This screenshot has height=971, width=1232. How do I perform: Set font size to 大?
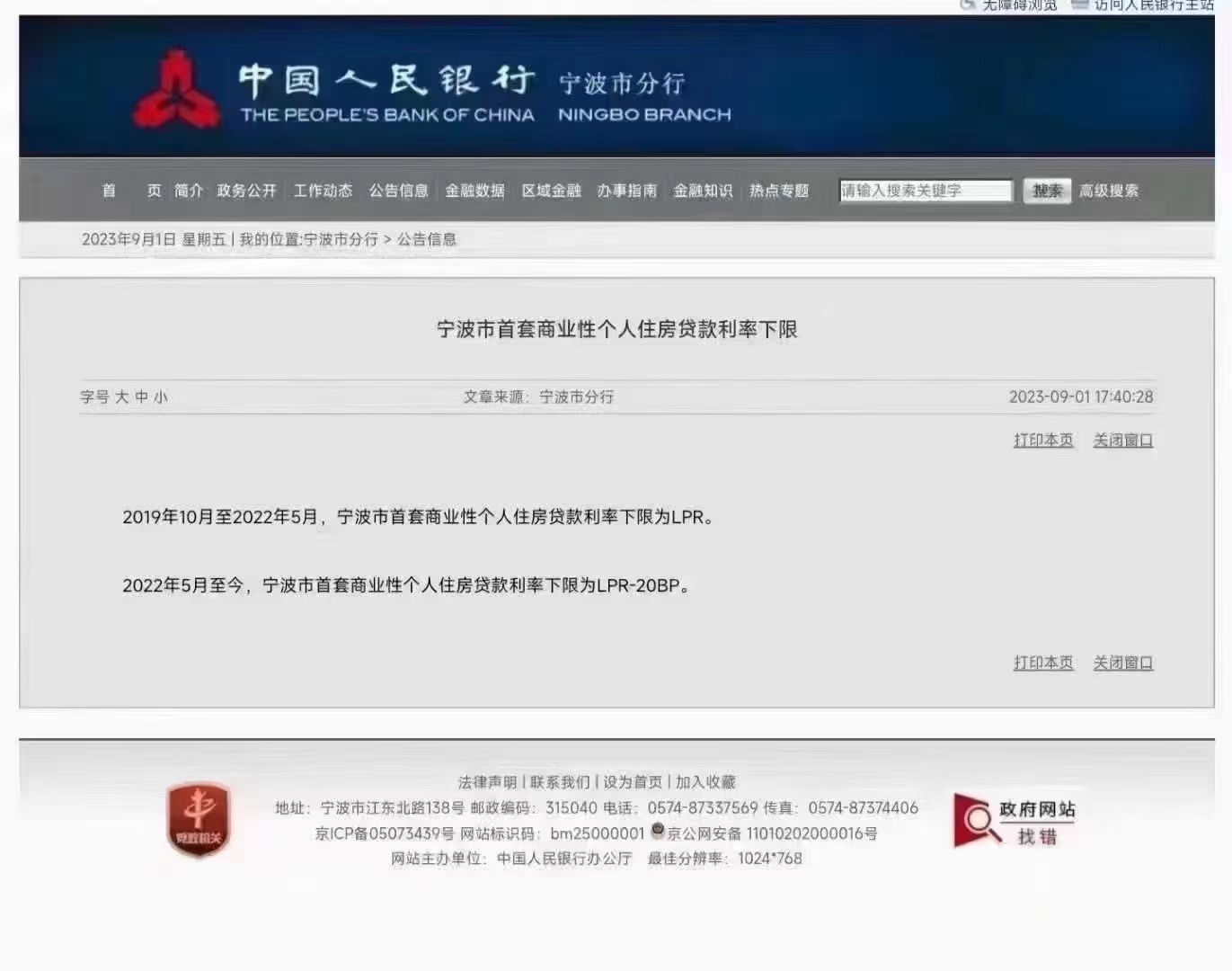122,396
